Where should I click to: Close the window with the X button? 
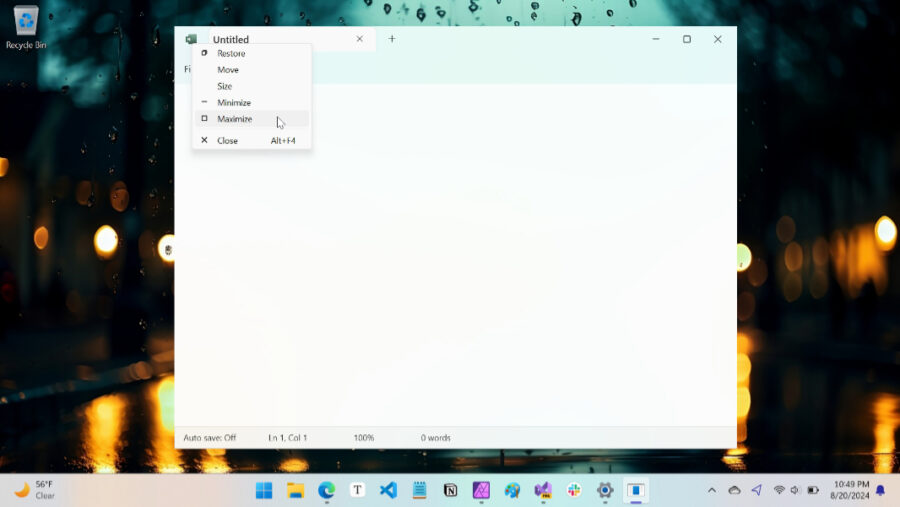718,39
